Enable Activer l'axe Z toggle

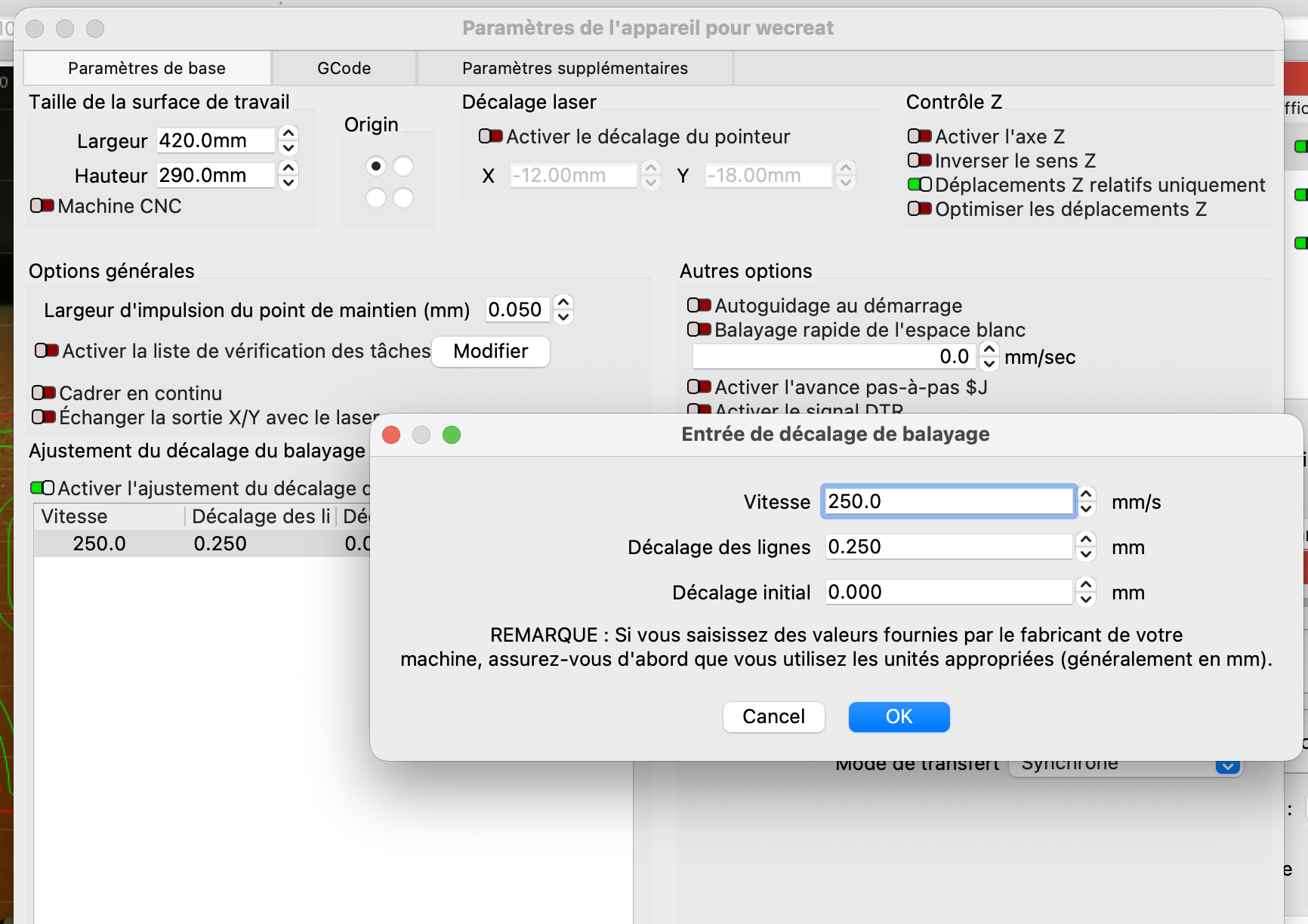pyautogui.click(x=919, y=137)
